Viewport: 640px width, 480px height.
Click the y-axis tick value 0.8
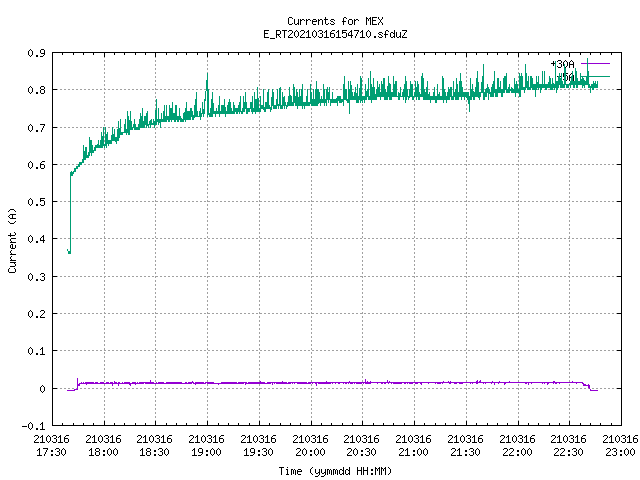pos(37,90)
